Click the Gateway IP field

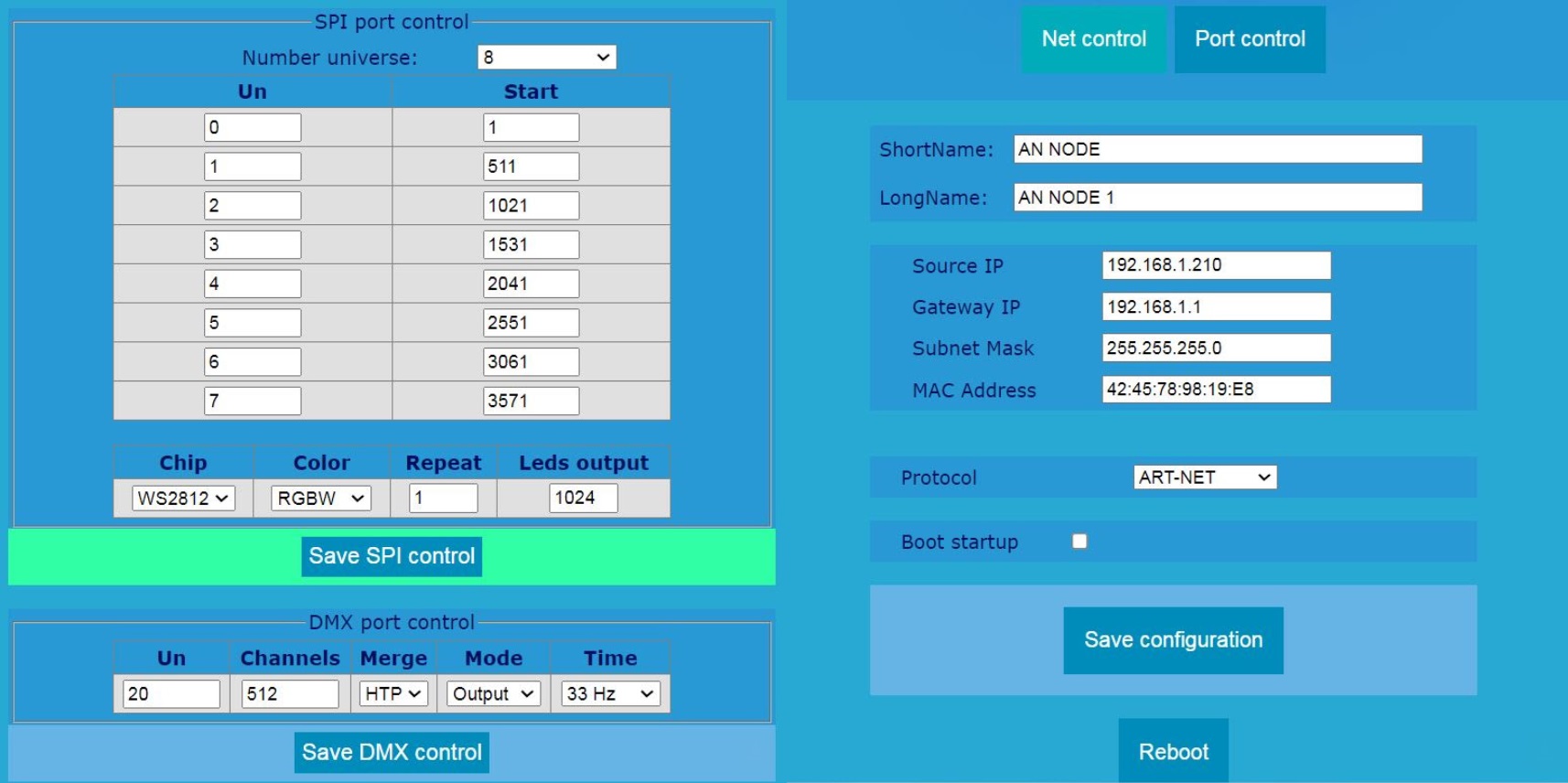[x=1216, y=306]
